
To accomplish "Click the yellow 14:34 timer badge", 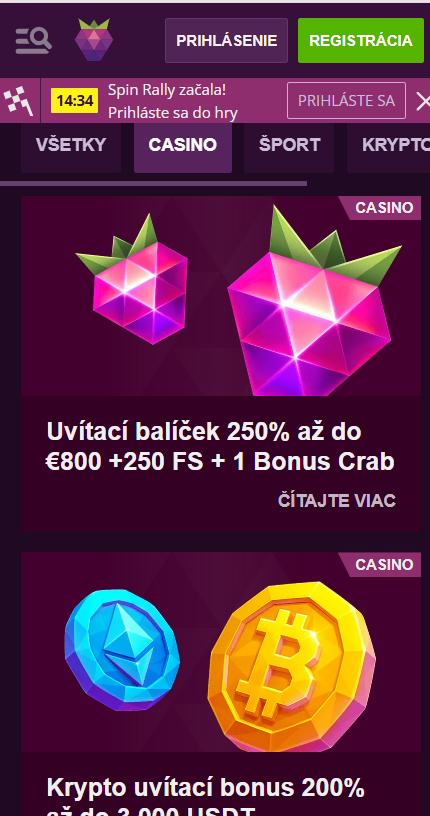I will click(x=74, y=101).
